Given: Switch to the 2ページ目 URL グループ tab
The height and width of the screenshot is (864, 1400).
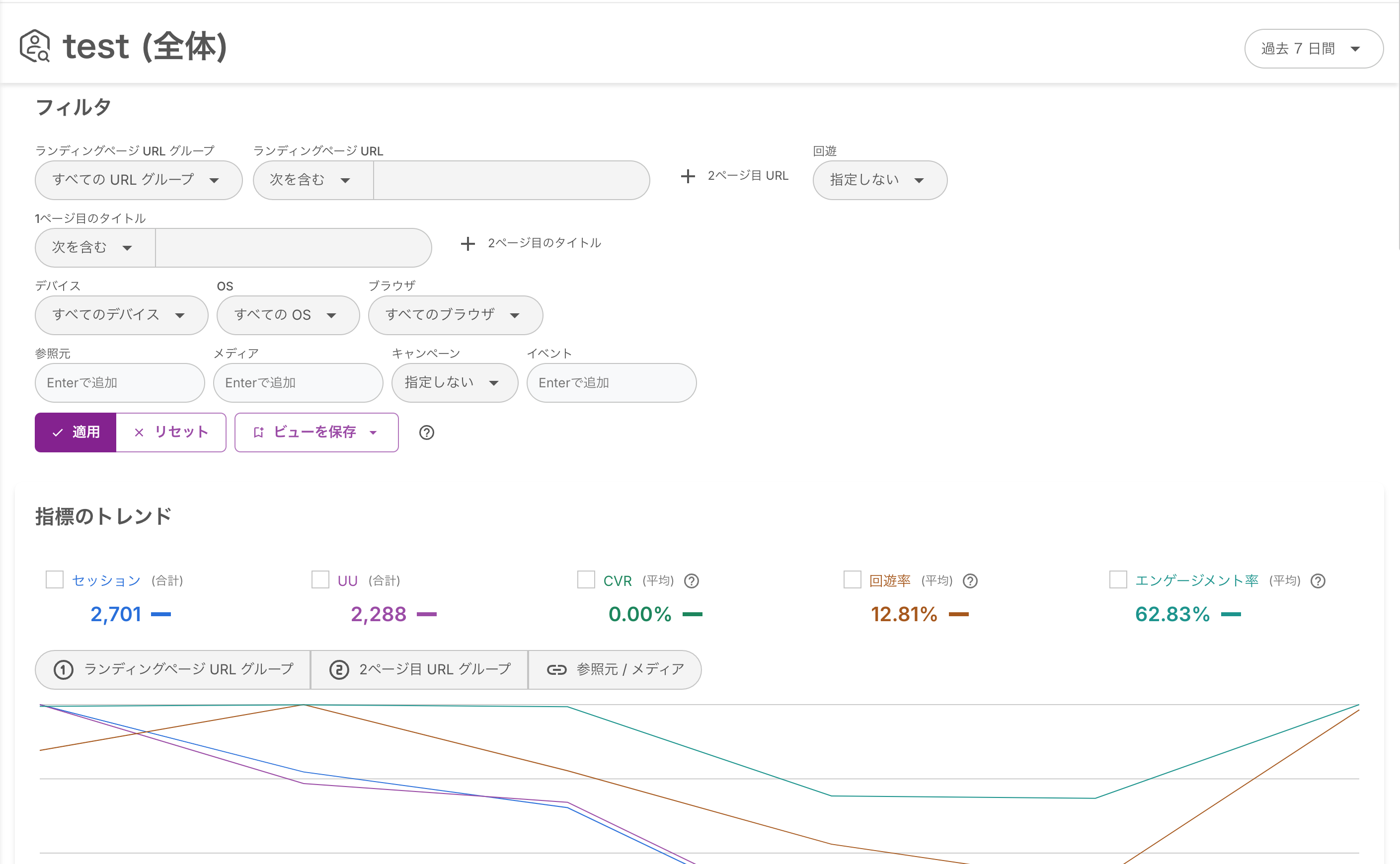Looking at the screenshot, I should [x=418, y=669].
